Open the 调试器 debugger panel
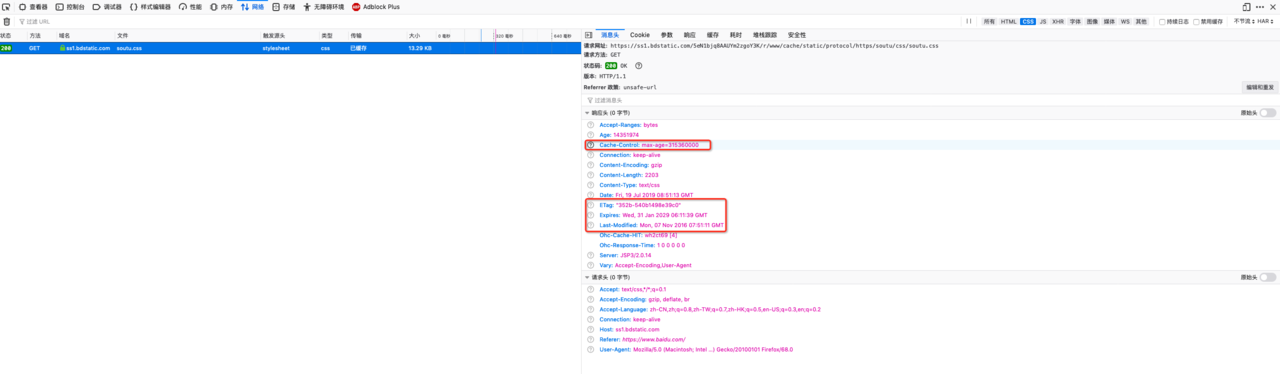This screenshot has height=374, width=1280. [107, 6]
